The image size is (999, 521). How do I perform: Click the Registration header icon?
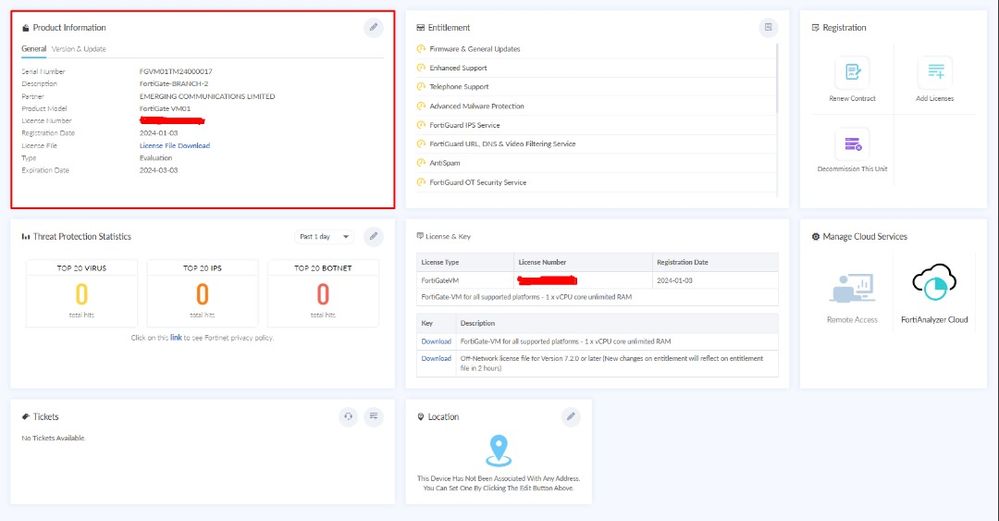pos(816,27)
